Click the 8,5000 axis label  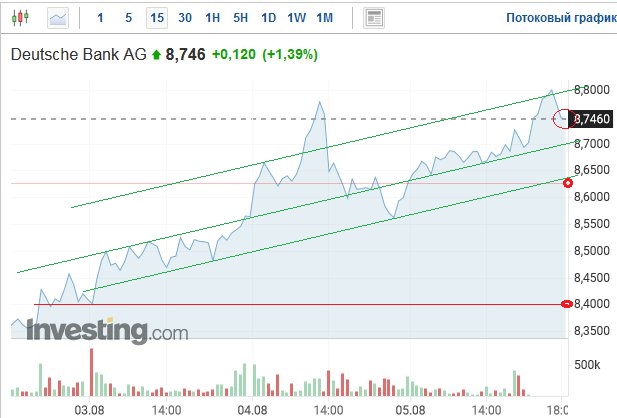click(x=592, y=250)
